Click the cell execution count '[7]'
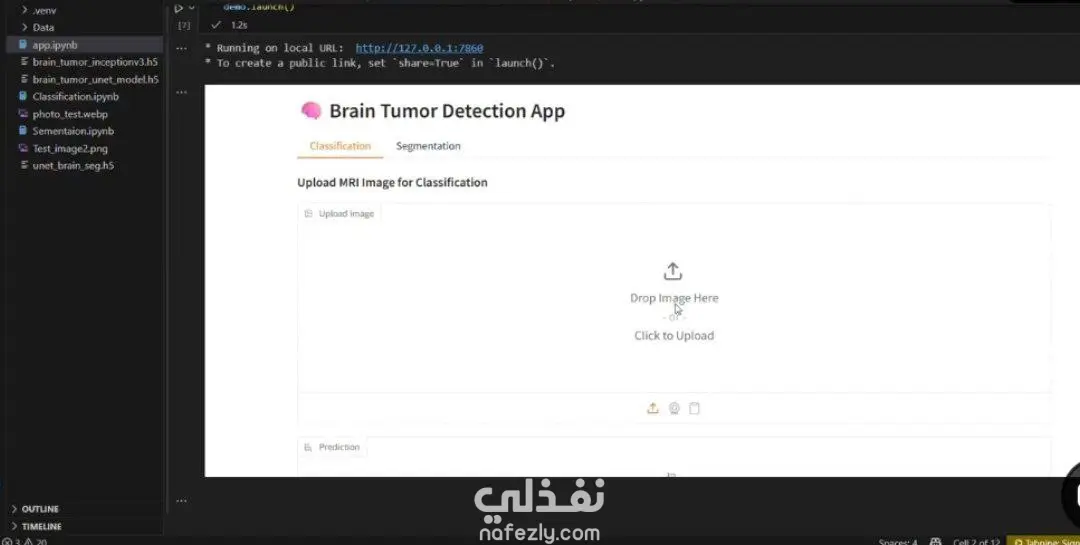Image resolution: width=1080 pixels, height=545 pixels. (x=184, y=25)
